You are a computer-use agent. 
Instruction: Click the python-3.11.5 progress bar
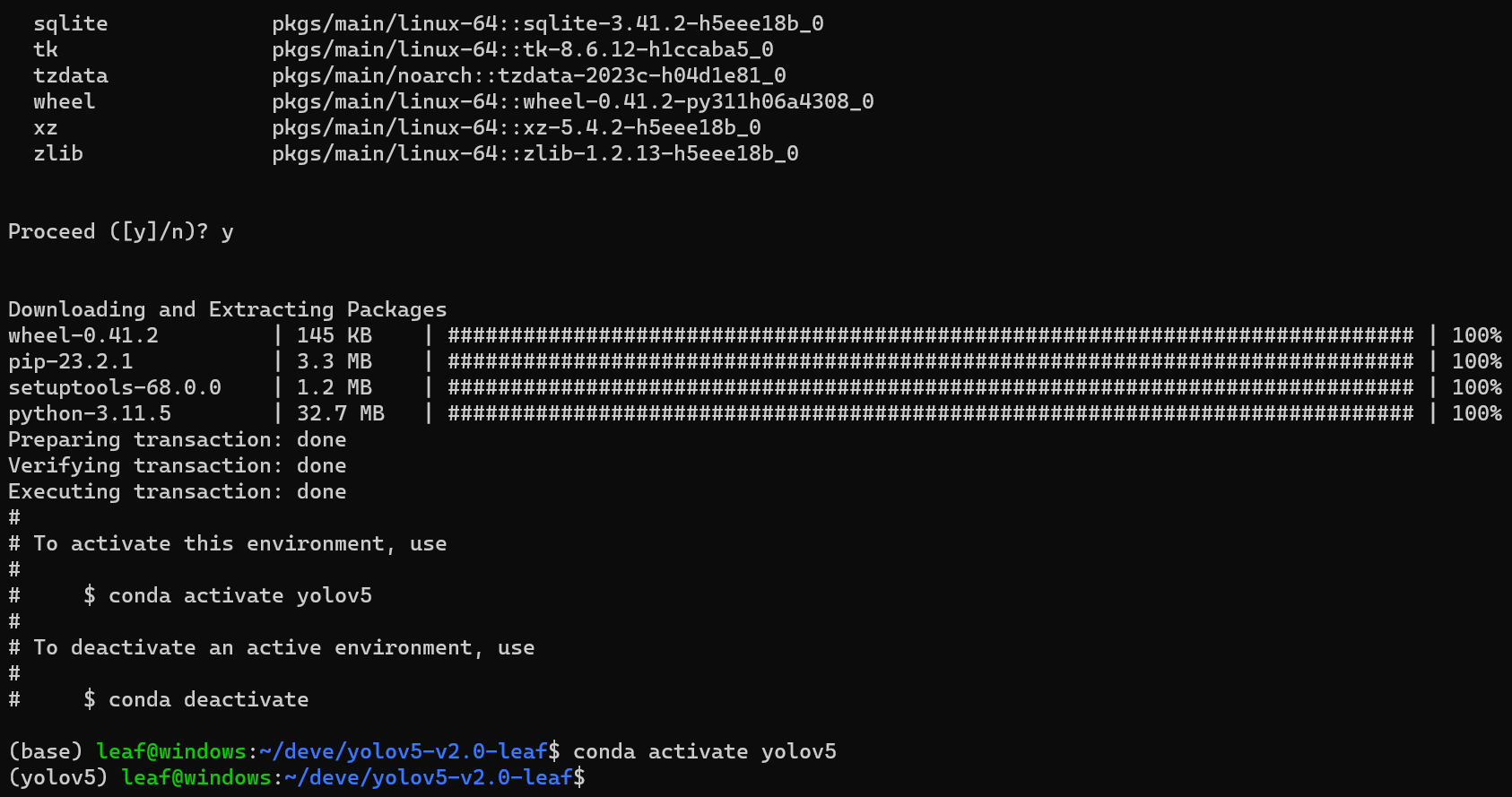pos(931,413)
